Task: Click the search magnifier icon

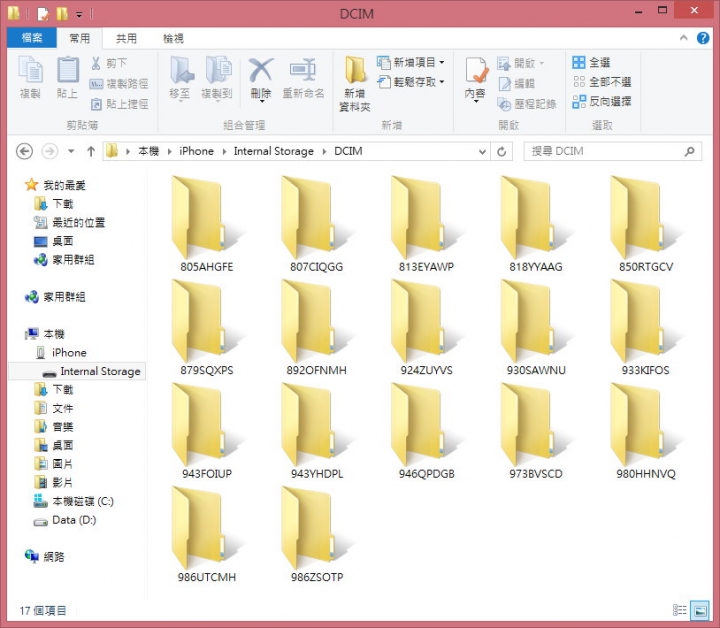Action: (690, 151)
